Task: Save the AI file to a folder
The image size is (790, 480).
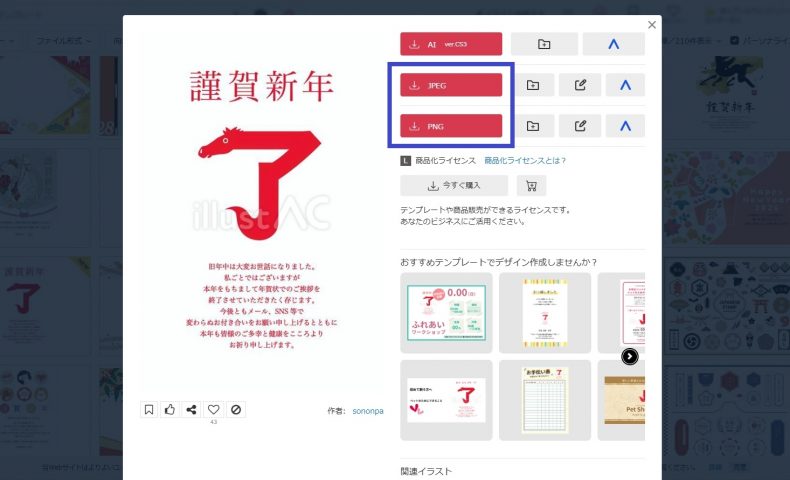Action: point(544,44)
